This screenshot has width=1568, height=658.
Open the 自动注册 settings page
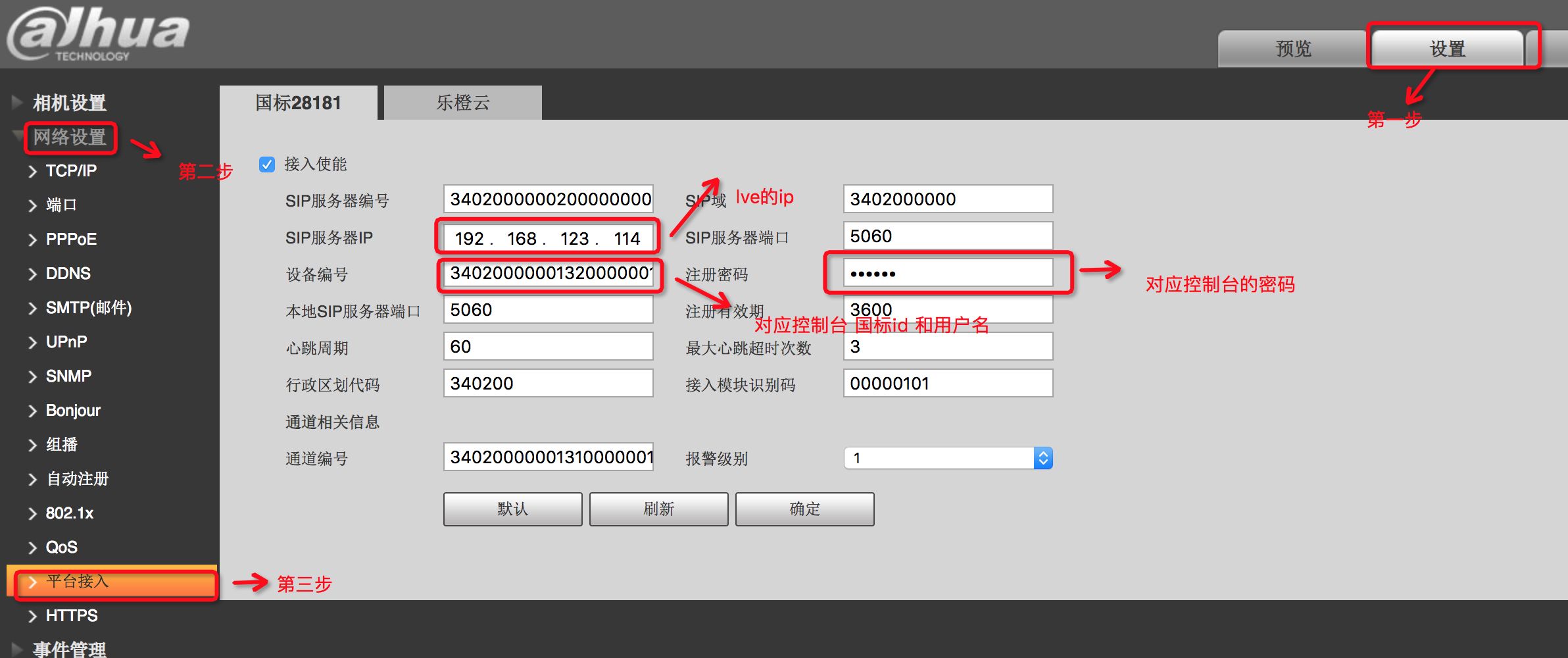(77, 479)
